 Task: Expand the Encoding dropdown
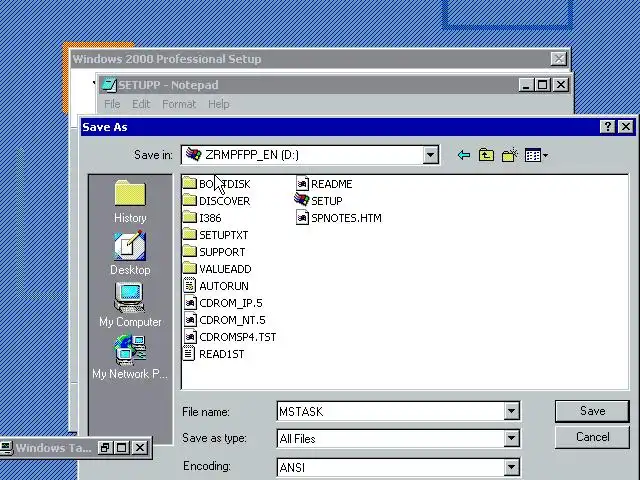coord(511,467)
